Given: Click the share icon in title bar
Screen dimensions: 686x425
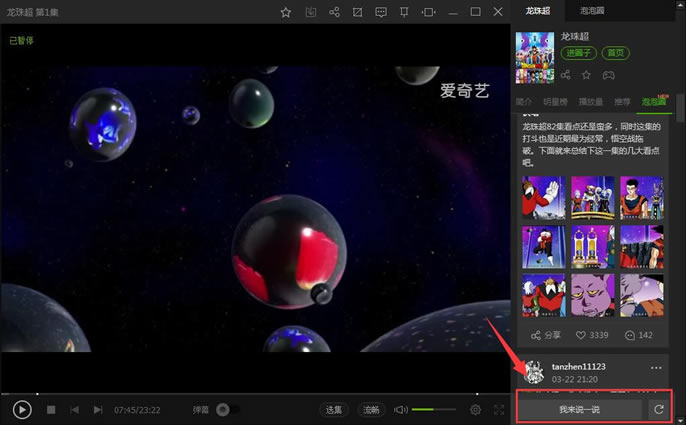Looking at the screenshot, I should pyautogui.click(x=334, y=12).
